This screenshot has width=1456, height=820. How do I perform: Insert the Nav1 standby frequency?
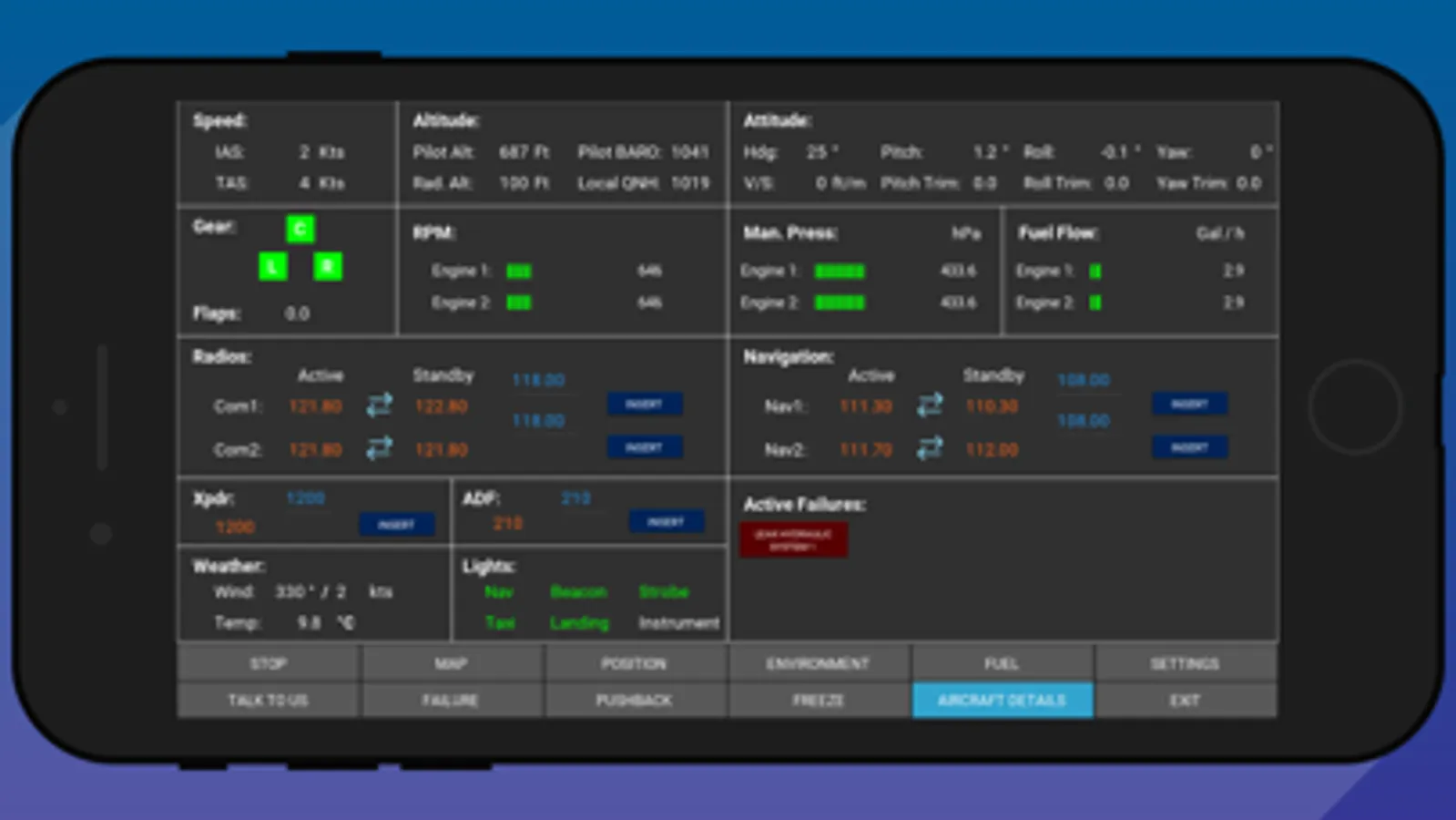click(x=1189, y=405)
